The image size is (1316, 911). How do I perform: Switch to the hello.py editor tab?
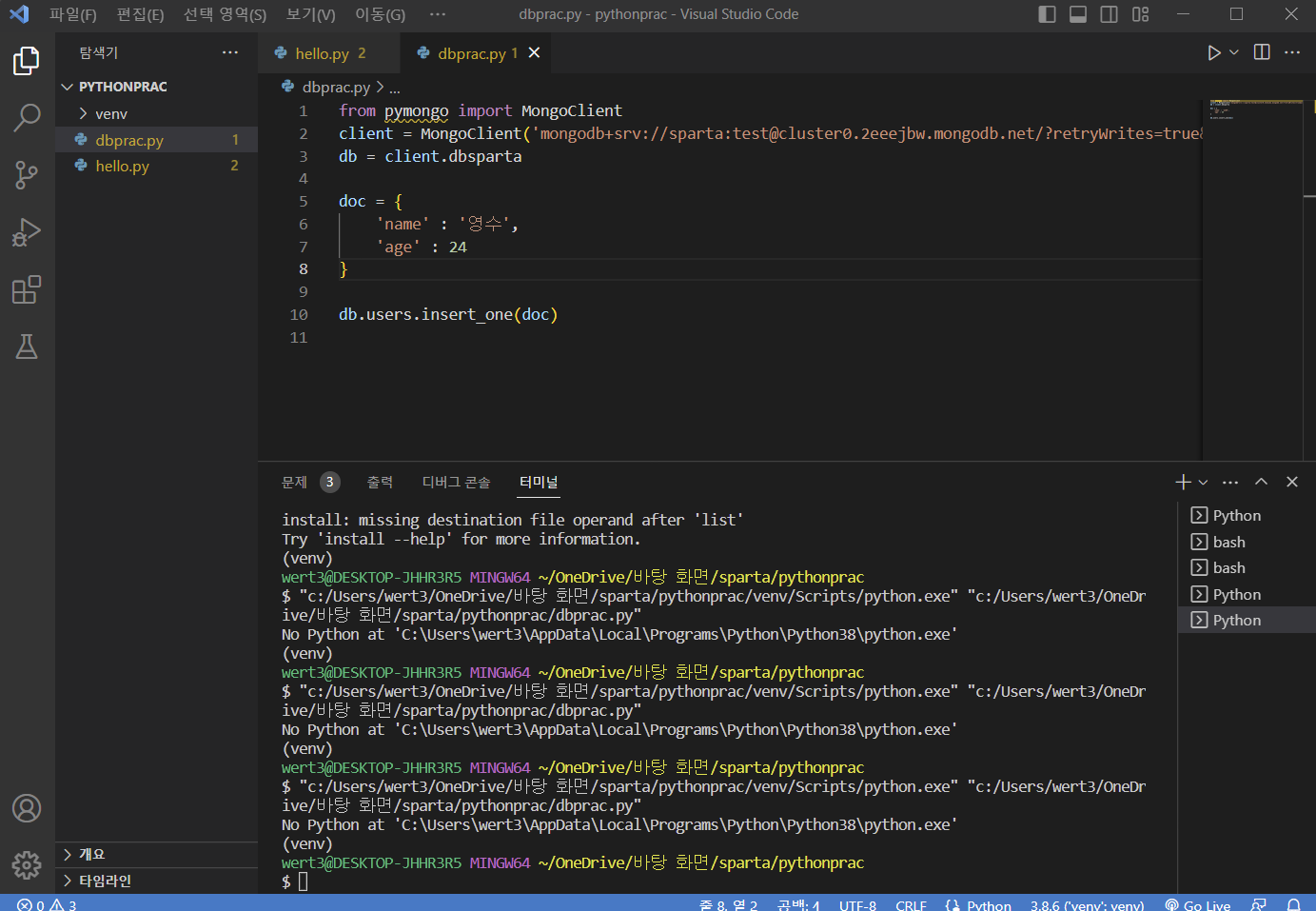pos(329,53)
